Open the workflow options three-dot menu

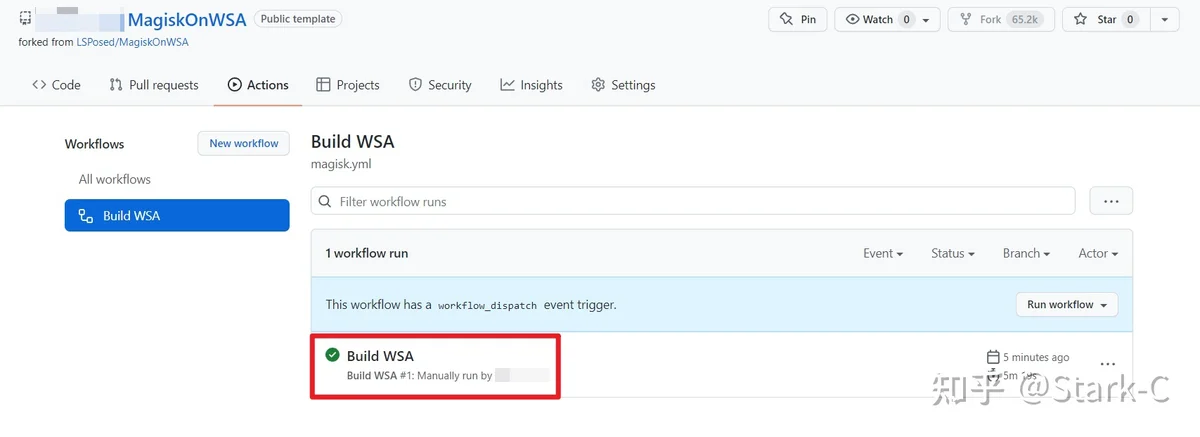tap(1111, 201)
